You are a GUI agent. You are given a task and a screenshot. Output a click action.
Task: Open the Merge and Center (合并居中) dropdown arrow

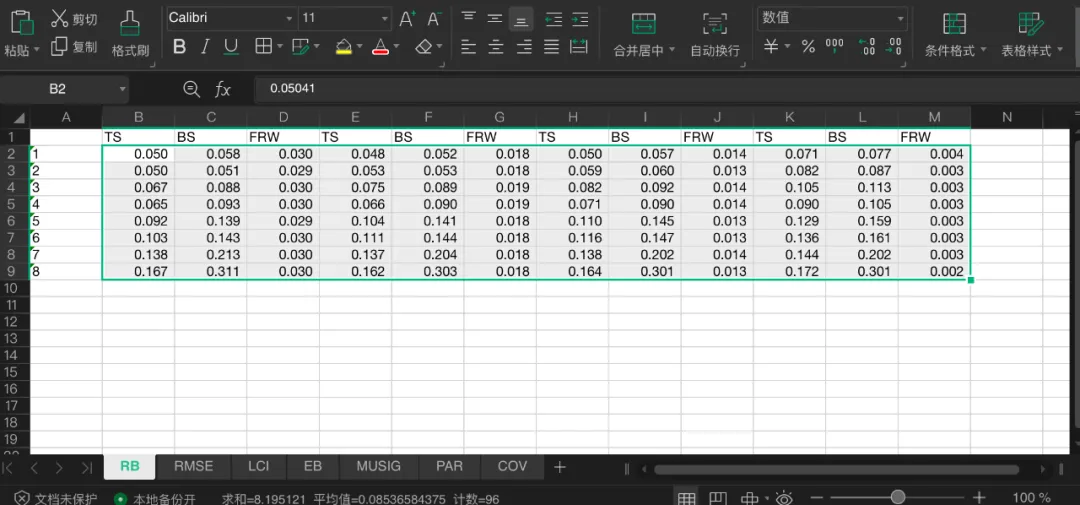pyautogui.click(x=672, y=51)
